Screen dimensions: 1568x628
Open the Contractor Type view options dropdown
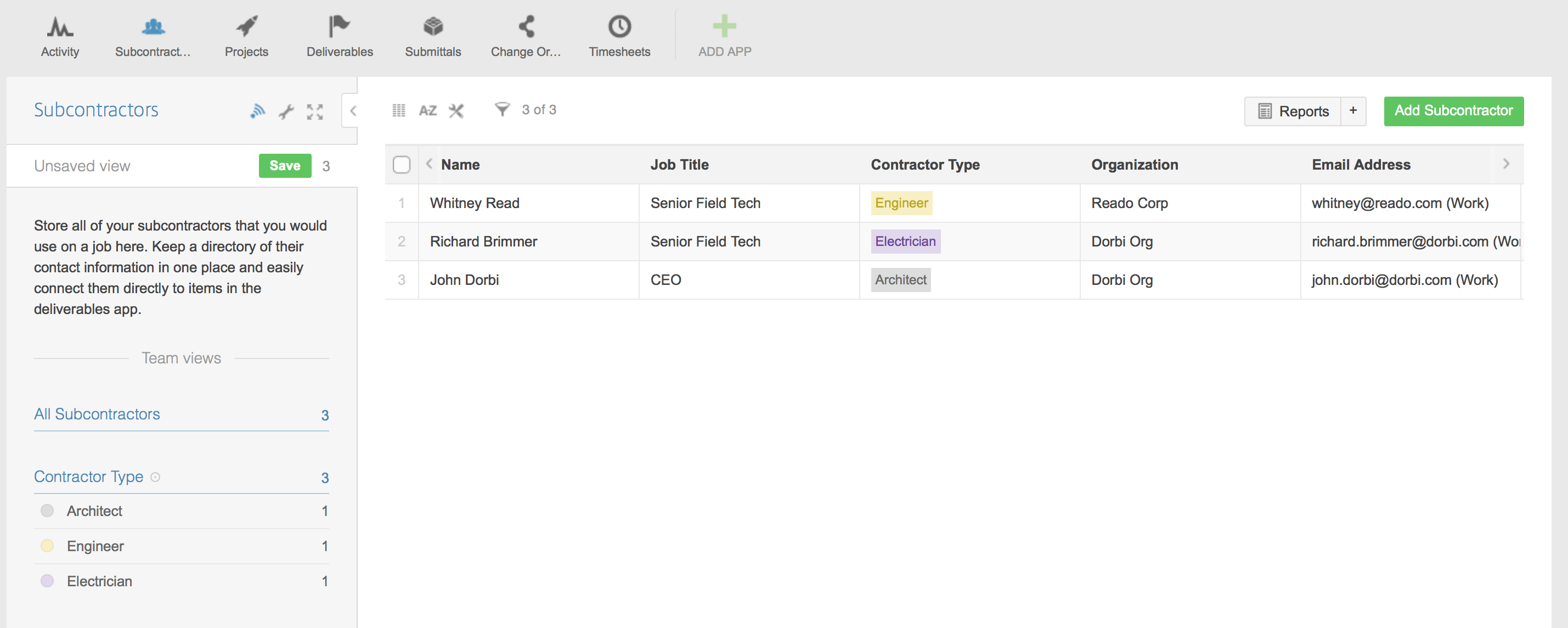155,477
